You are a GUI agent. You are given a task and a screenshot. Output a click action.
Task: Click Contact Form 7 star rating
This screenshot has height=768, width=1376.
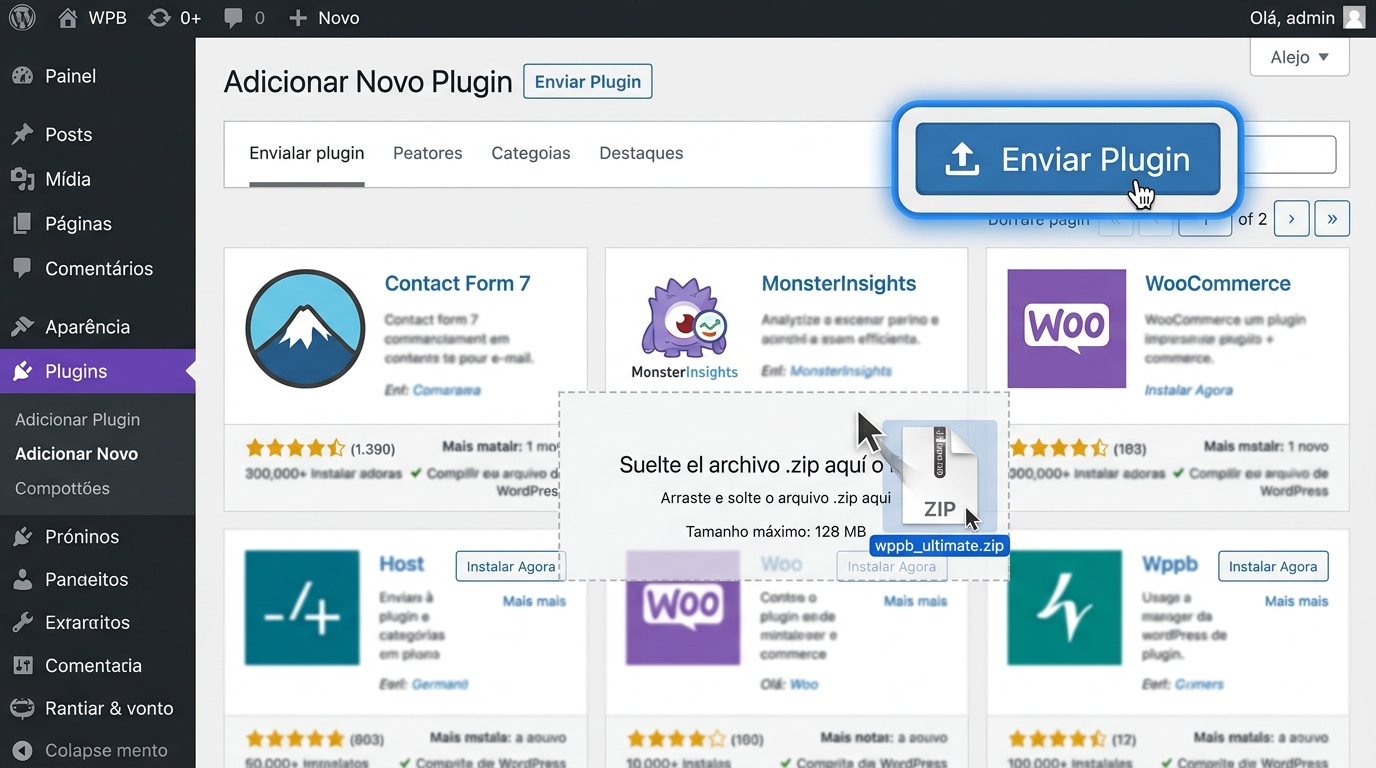tap(295, 449)
